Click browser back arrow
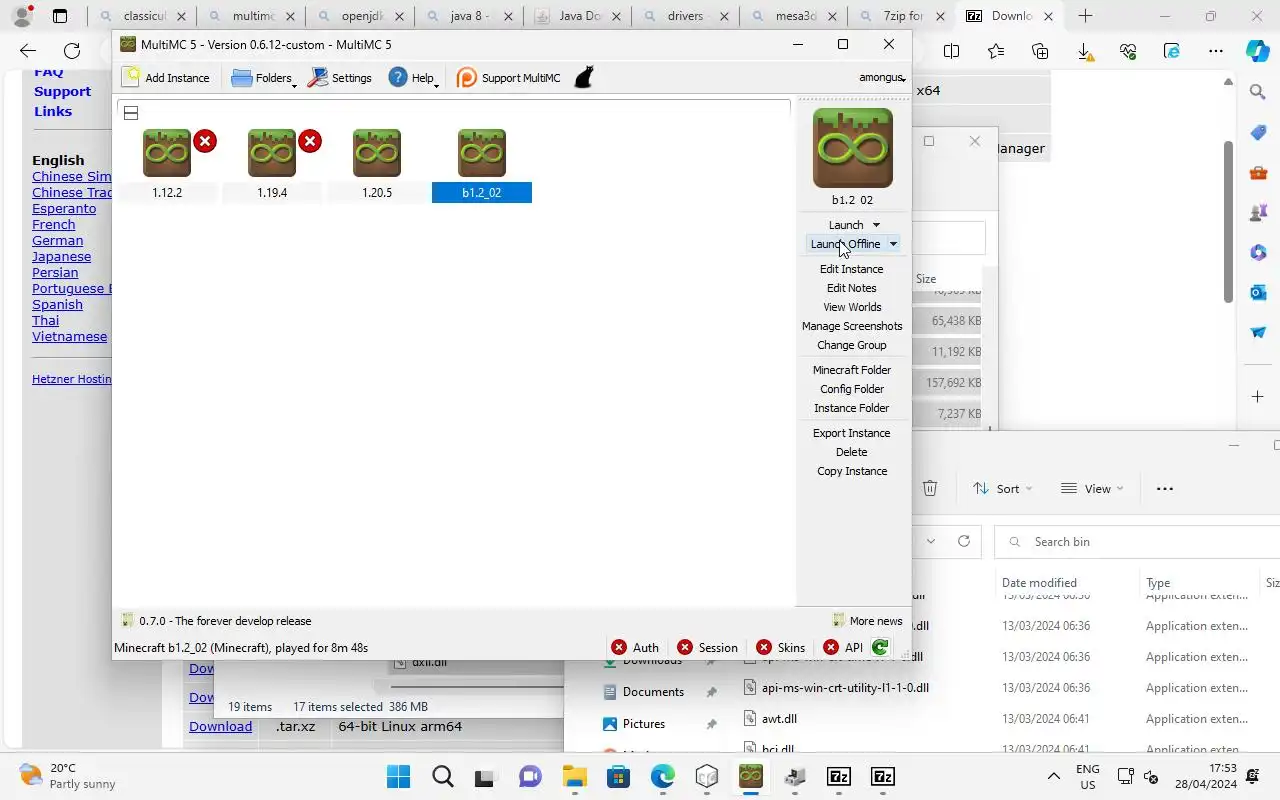Viewport: 1280px width, 800px height. tap(28, 51)
